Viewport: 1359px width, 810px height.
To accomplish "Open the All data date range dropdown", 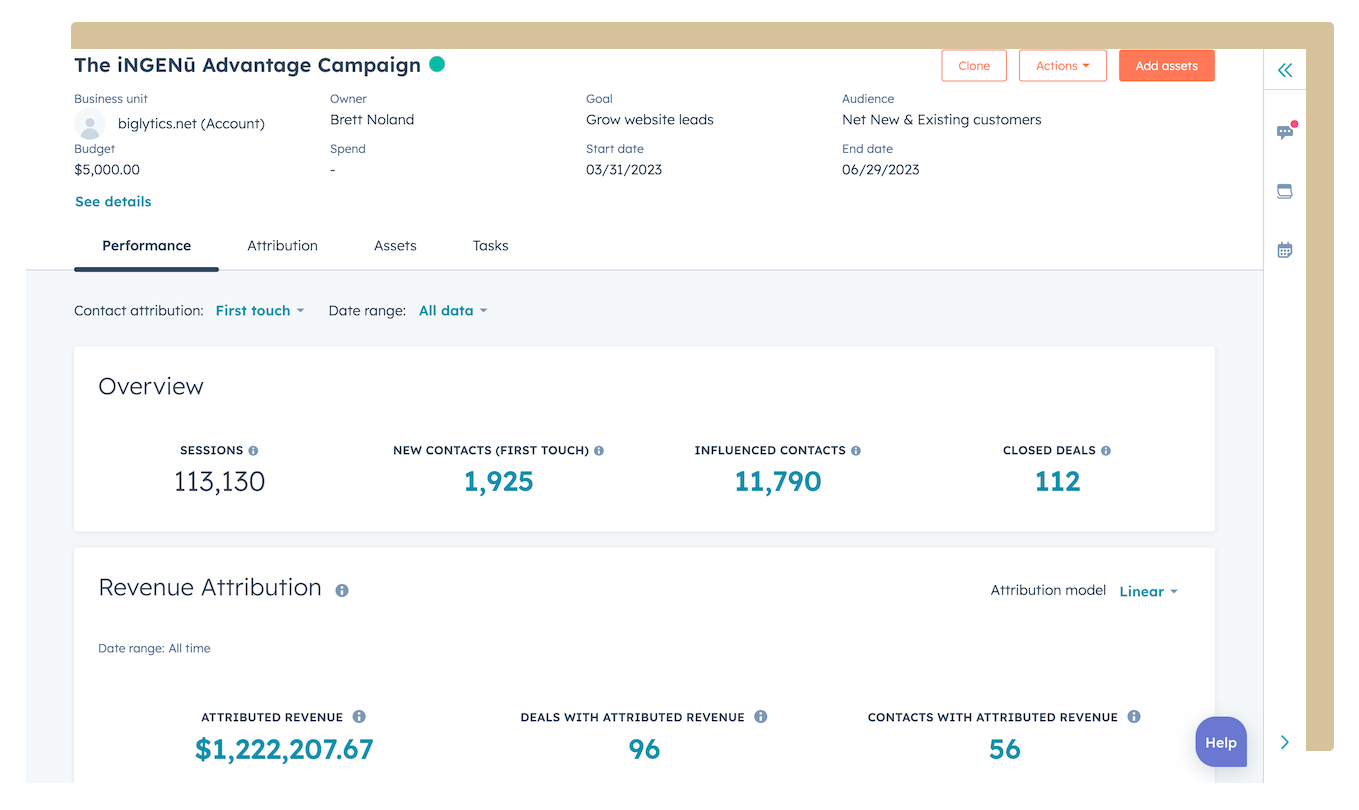I will coord(453,311).
